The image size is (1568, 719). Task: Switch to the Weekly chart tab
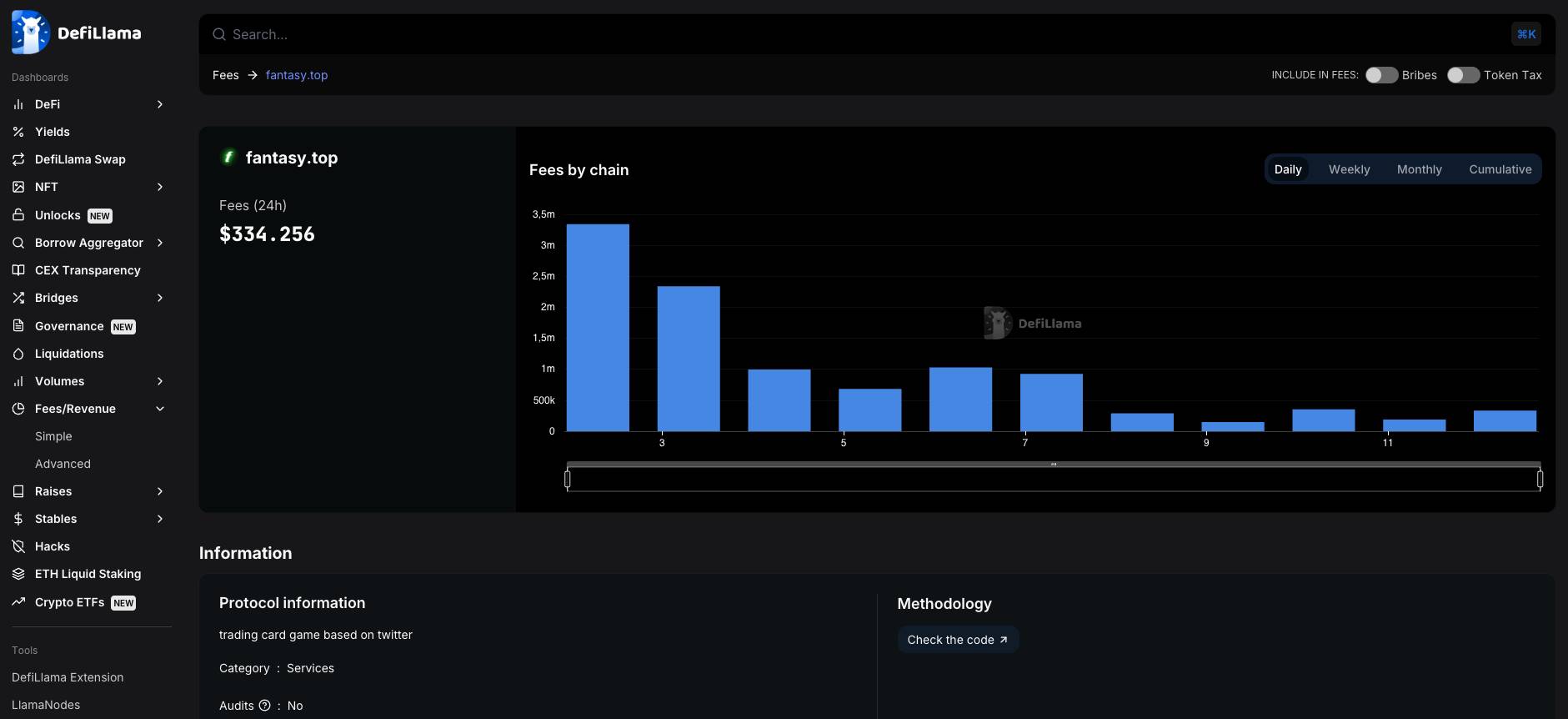point(1349,169)
